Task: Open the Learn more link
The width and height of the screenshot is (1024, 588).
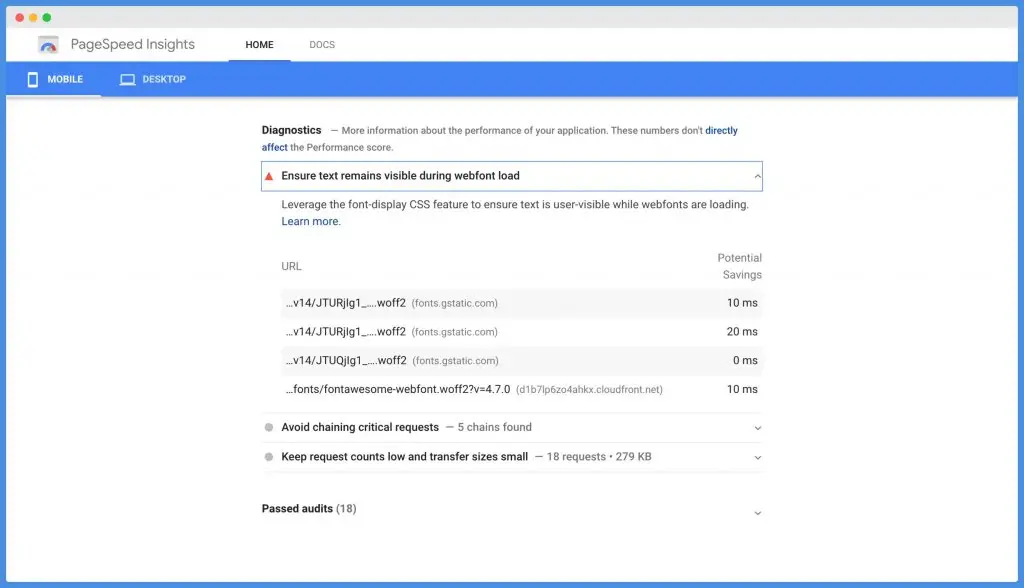Action: click(x=310, y=221)
